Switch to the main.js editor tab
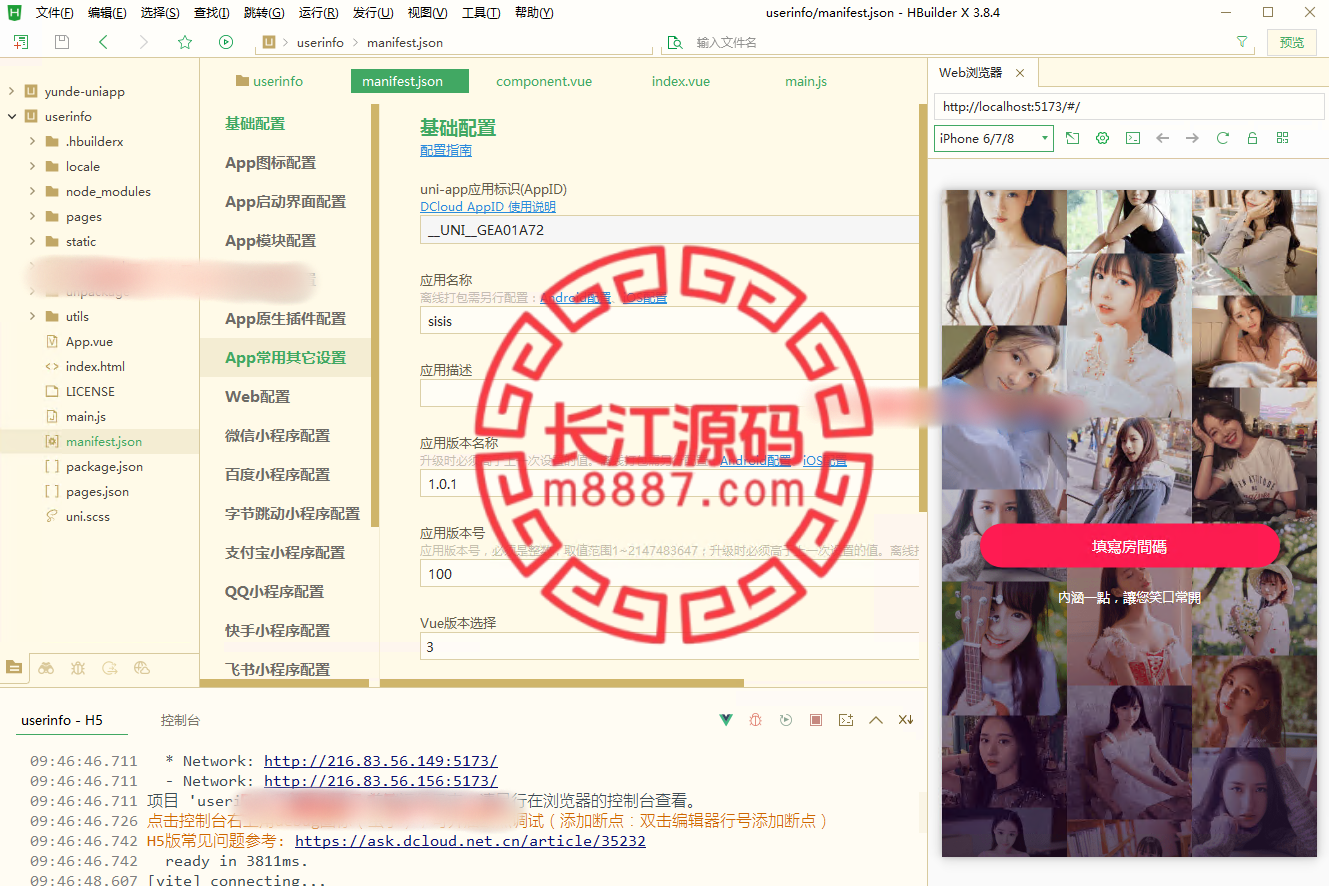Image resolution: width=1329 pixels, height=886 pixels. pyautogui.click(x=806, y=81)
